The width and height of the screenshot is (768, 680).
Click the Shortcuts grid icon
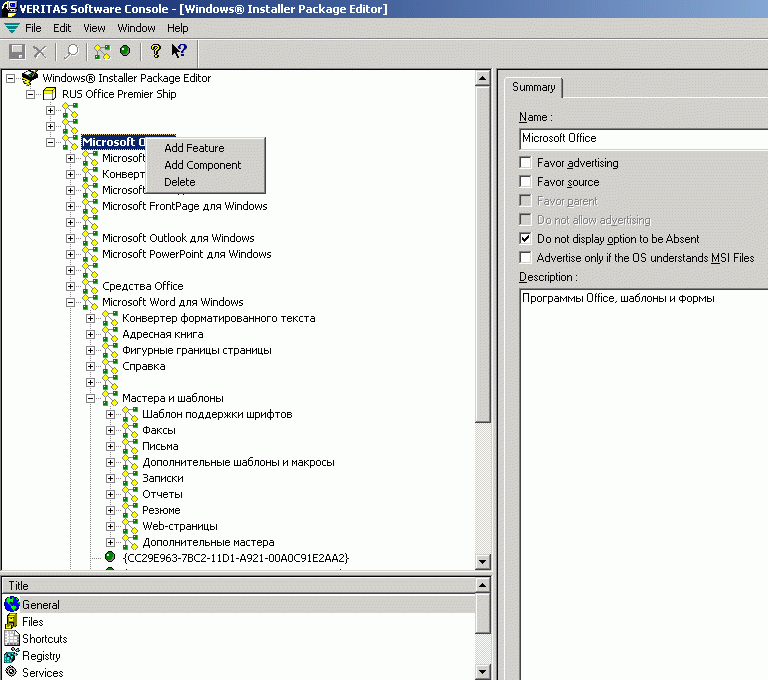(x=11, y=638)
